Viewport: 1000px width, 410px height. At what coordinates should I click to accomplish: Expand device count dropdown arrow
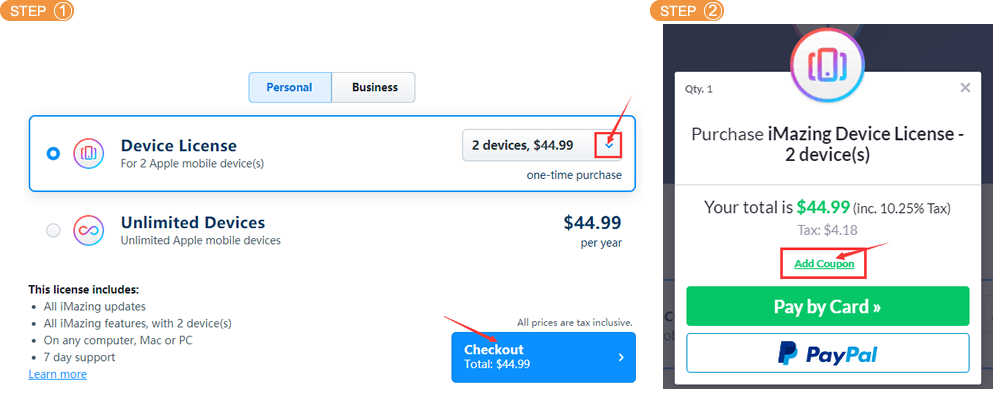point(609,145)
